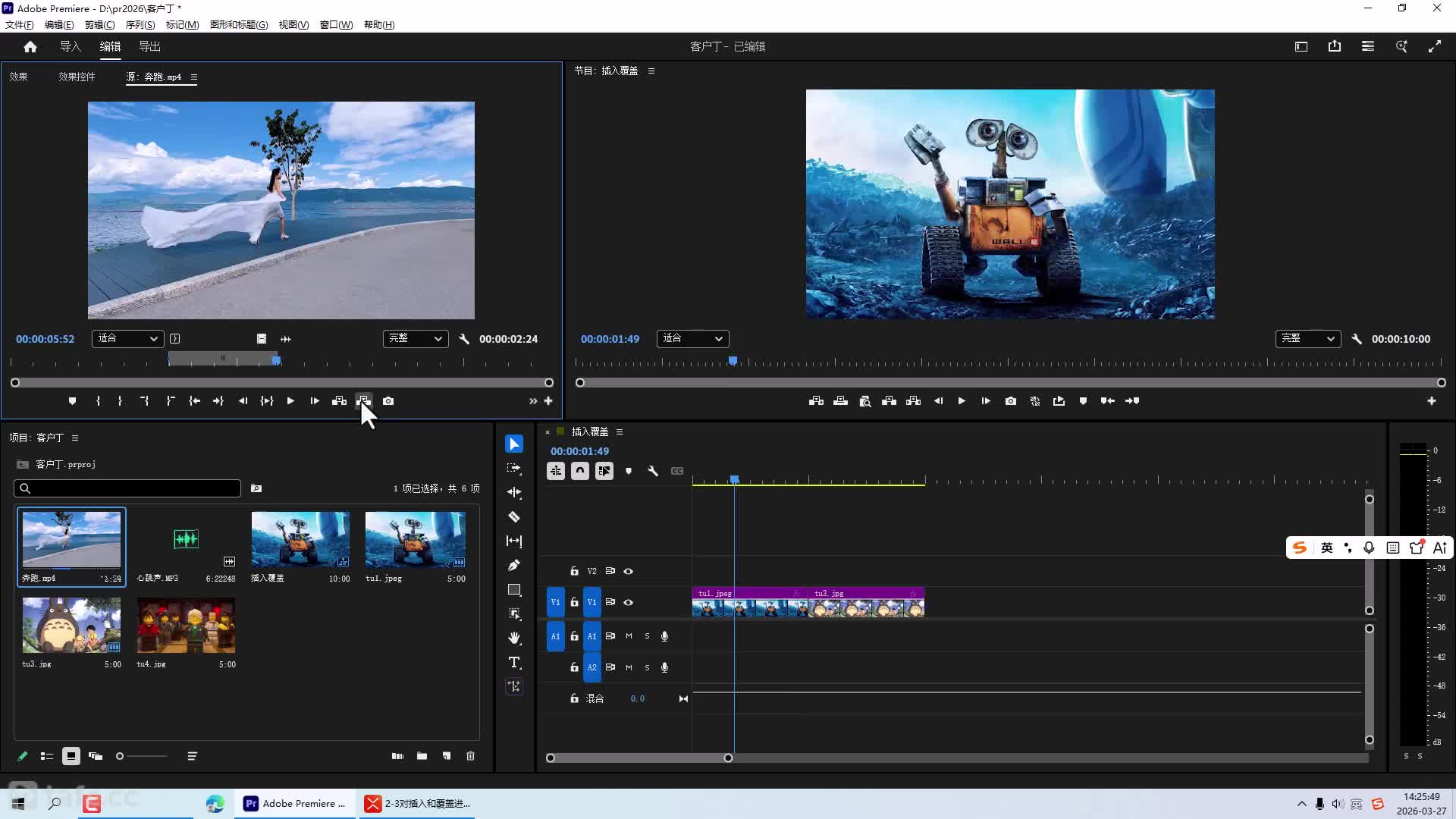Switch to the 效果 panel tab
1456x819 pixels.
[18, 77]
